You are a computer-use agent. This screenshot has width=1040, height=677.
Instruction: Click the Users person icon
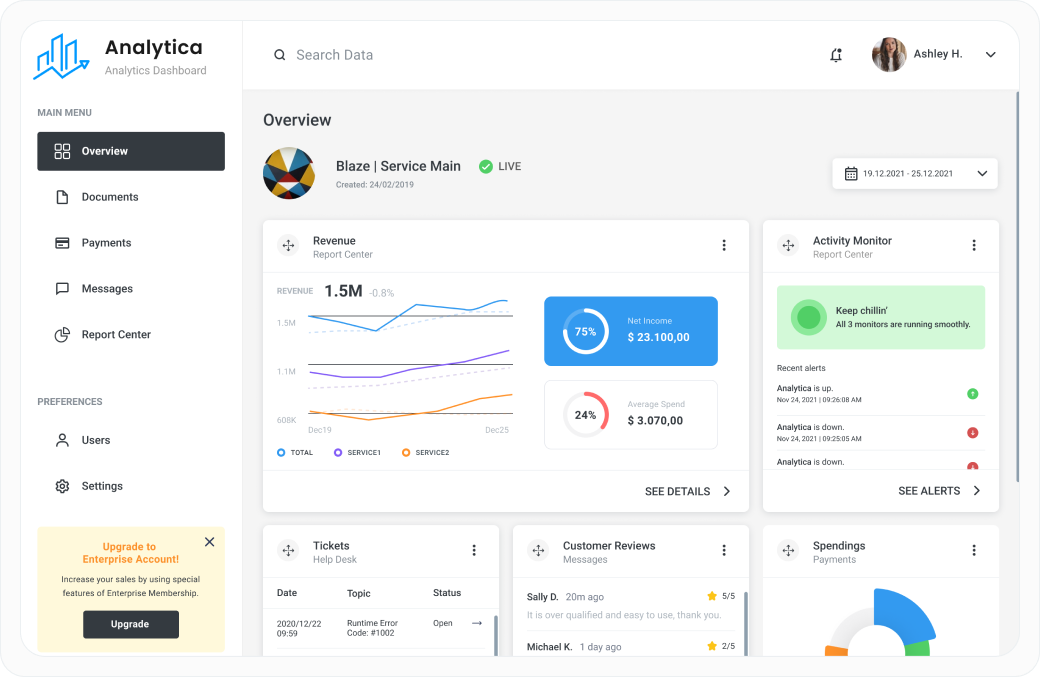point(62,440)
